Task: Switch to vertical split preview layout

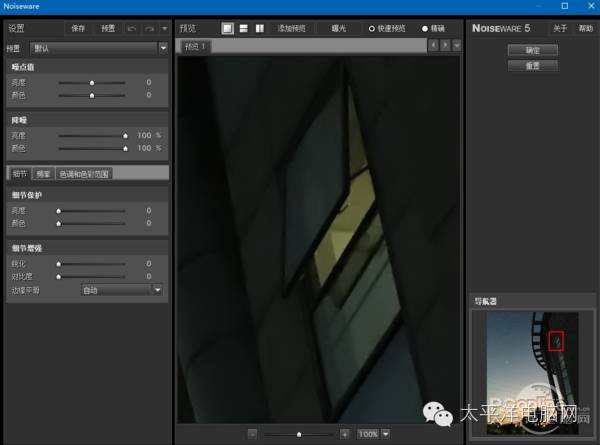Action: [x=260, y=28]
